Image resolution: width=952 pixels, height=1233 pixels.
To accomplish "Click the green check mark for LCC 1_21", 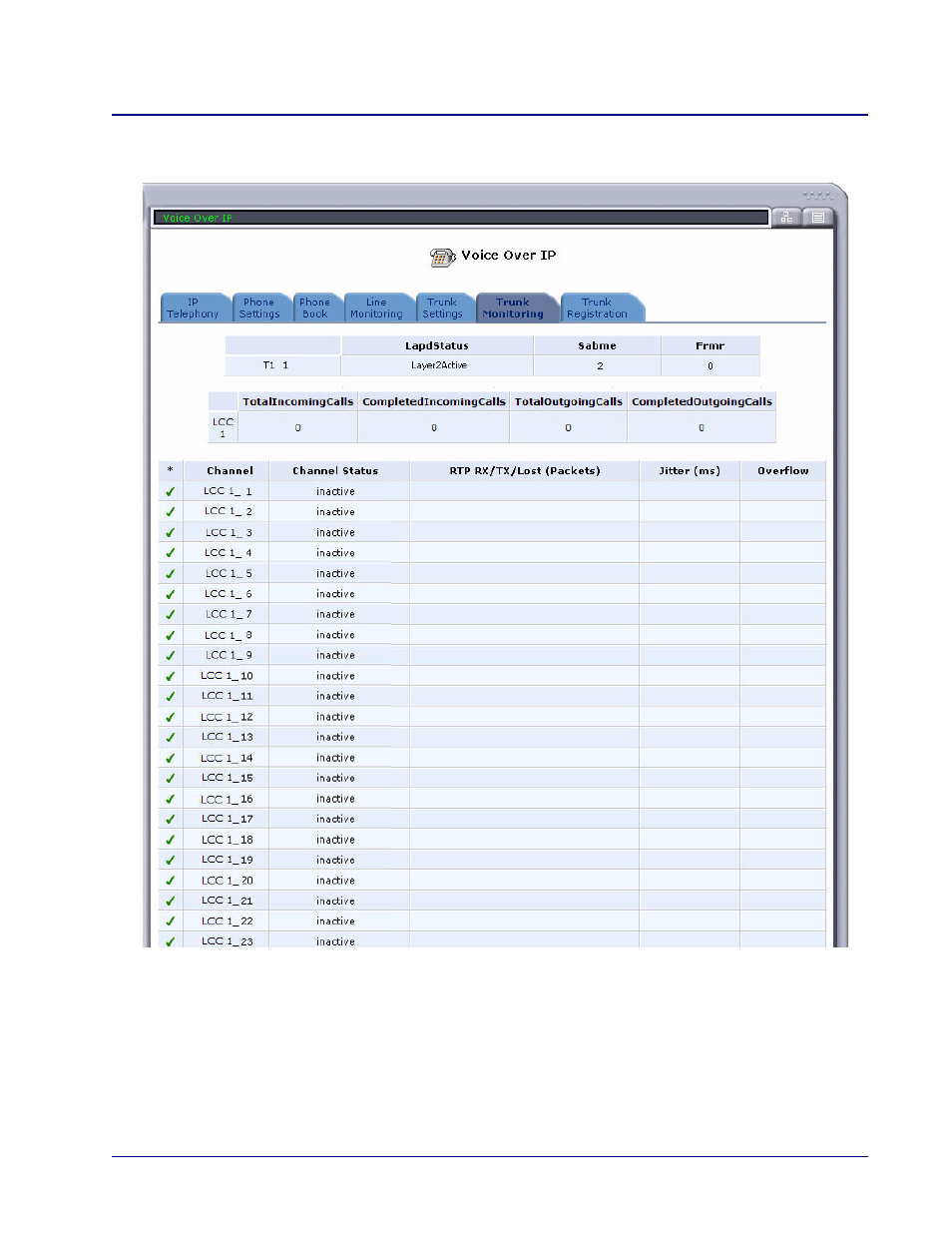I will (x=170, y=902).
